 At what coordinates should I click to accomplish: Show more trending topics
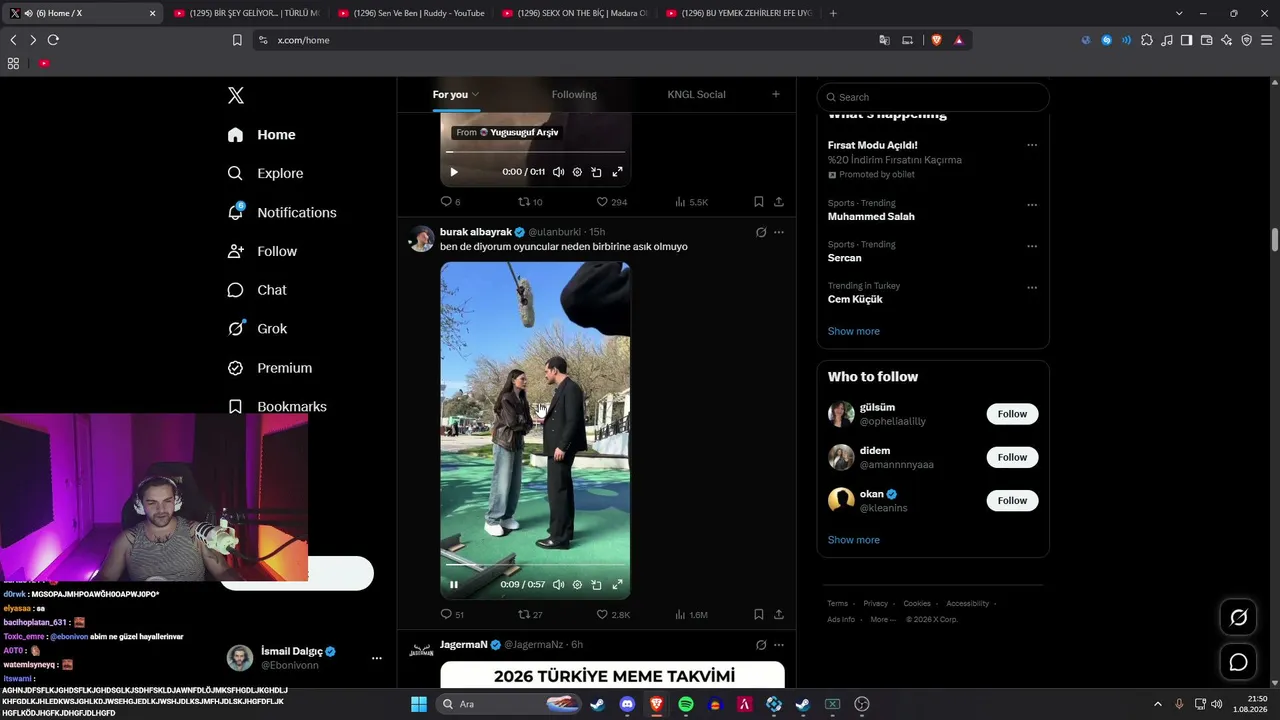[854, 331]
